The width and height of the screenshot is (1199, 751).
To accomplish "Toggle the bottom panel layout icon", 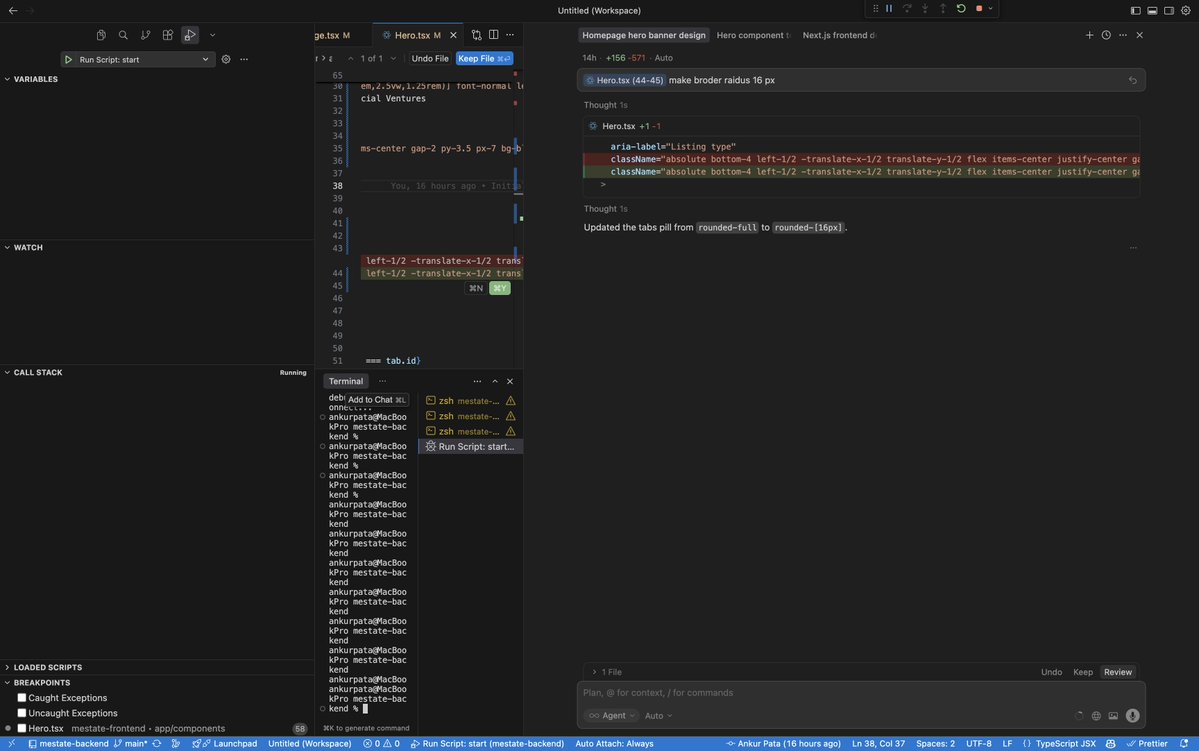I will [x=1152, y=11].
